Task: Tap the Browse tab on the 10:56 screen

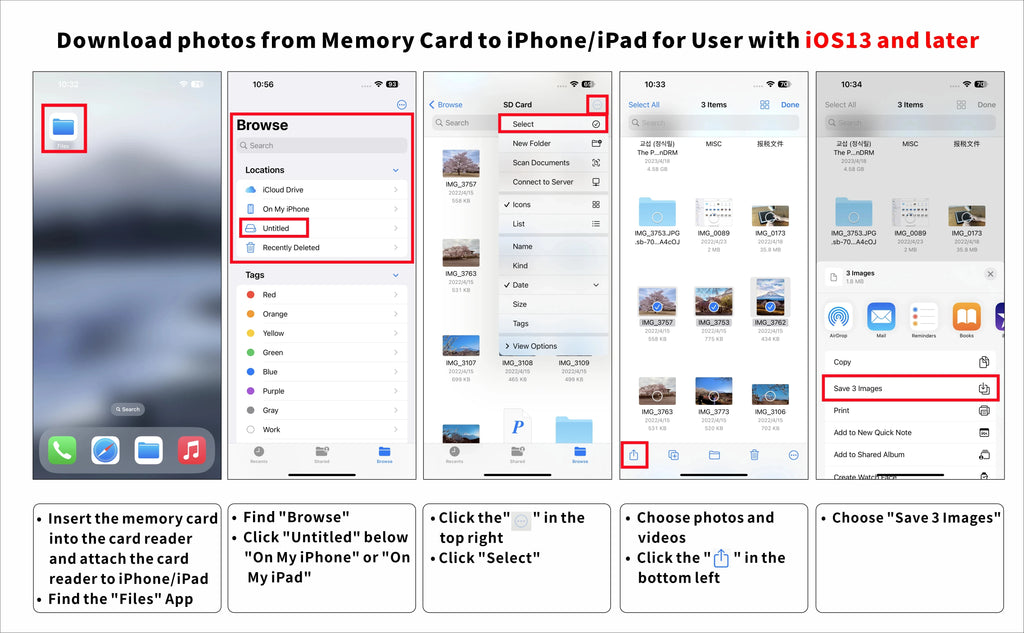Action: (x=385, y=454)
